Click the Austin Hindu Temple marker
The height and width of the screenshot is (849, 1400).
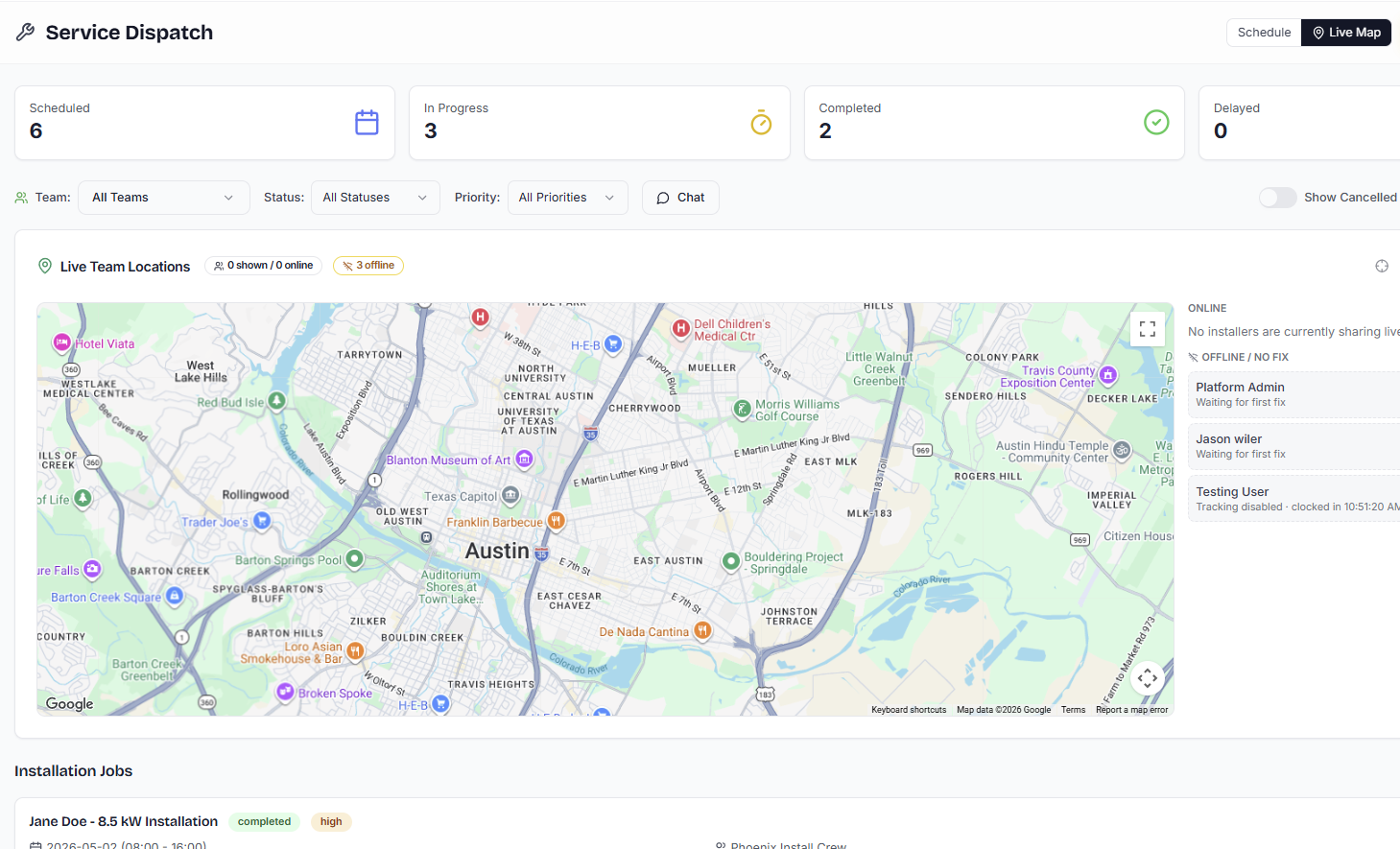(1122, 450)
